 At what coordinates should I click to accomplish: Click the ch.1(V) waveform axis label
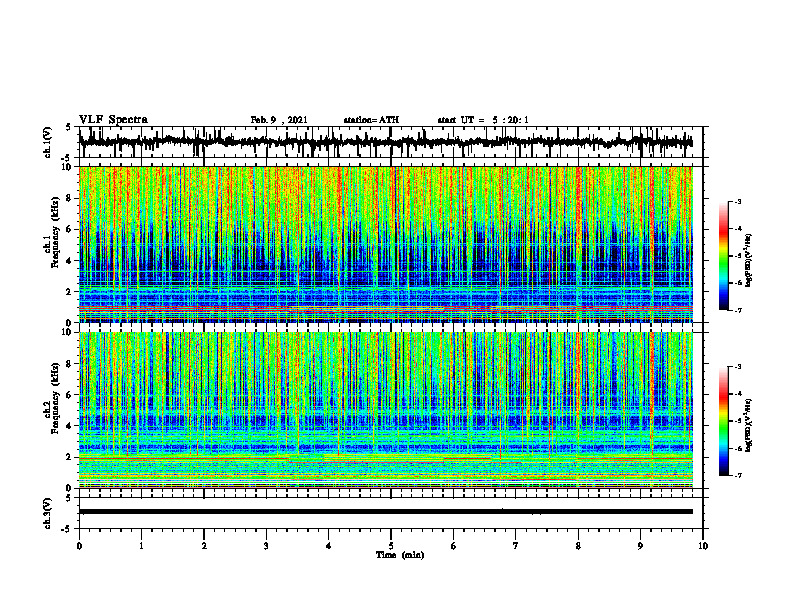[48, 142]
